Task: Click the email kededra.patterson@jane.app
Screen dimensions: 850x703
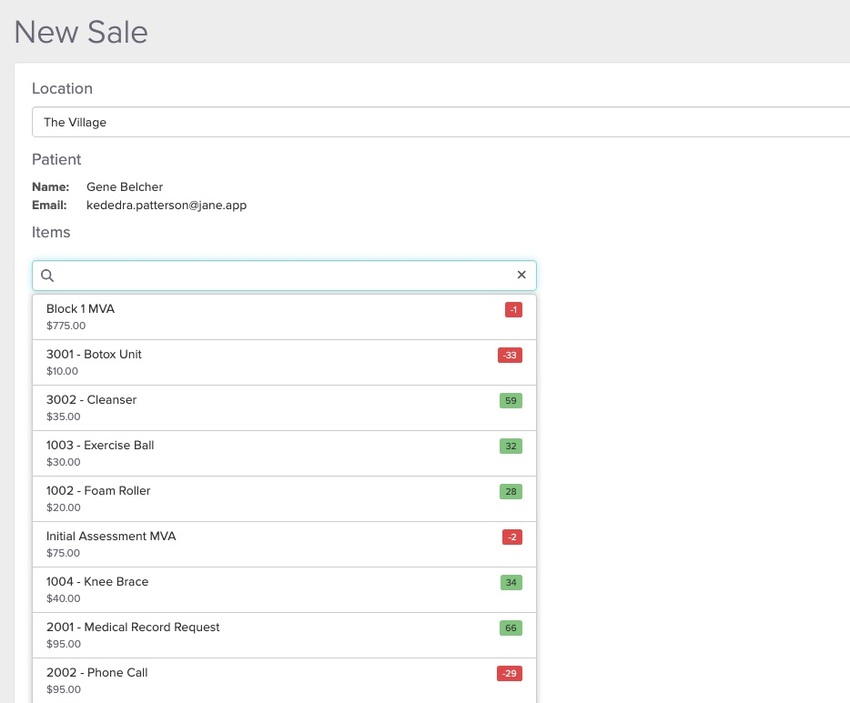Action: click(166, 205)
